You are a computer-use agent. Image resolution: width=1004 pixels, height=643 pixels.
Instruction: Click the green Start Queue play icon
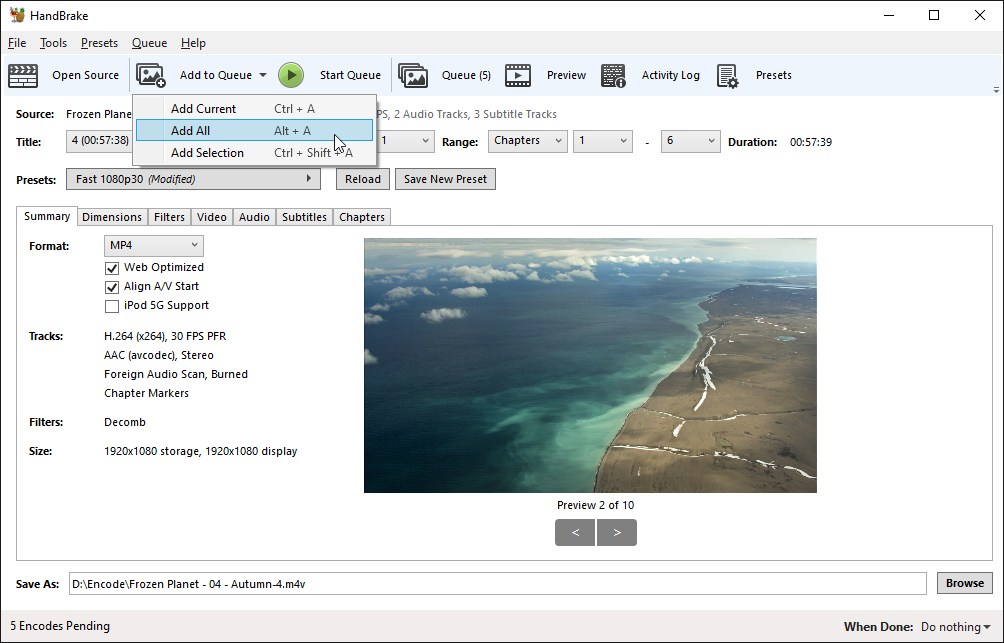(291, 76)
